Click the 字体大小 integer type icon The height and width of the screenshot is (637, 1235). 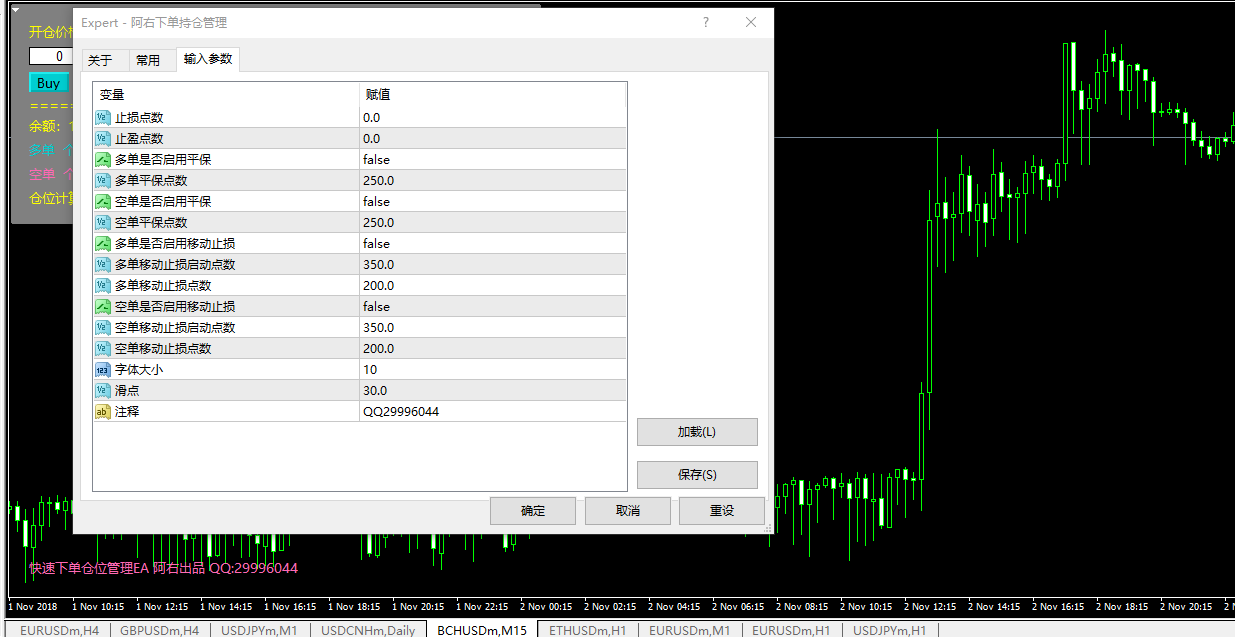(103, 370)
